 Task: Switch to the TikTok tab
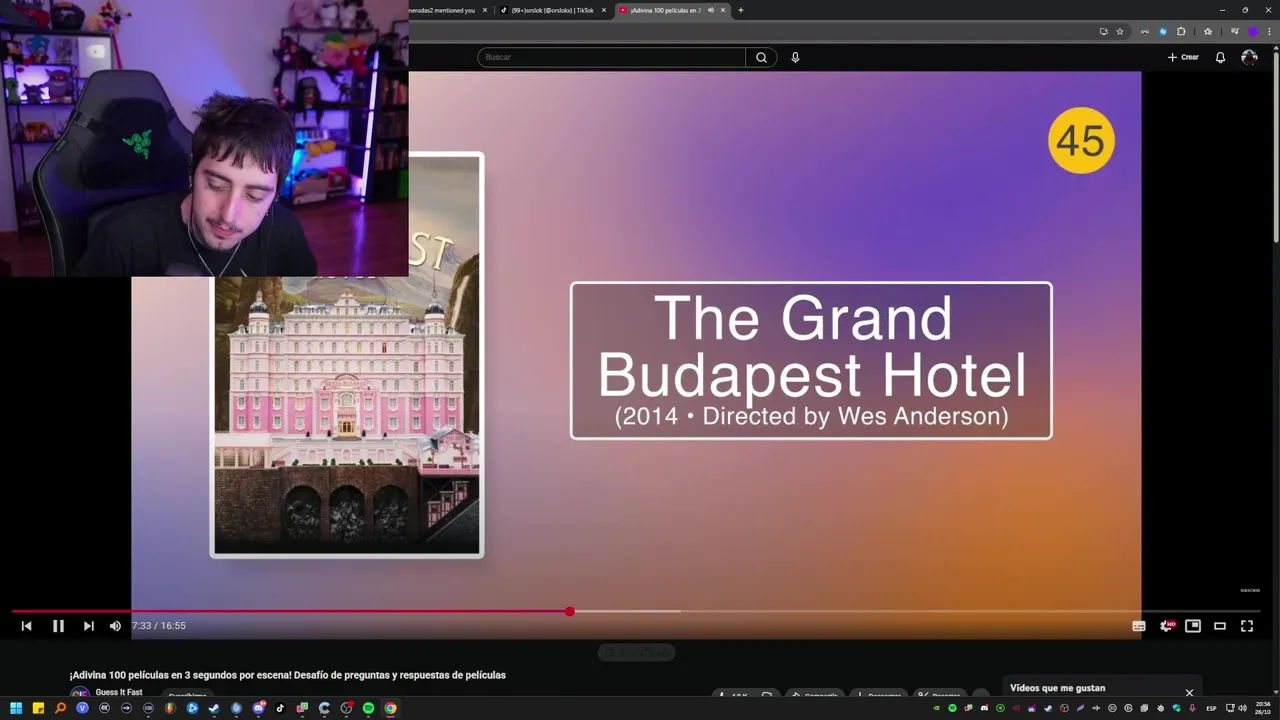[551, 10]
